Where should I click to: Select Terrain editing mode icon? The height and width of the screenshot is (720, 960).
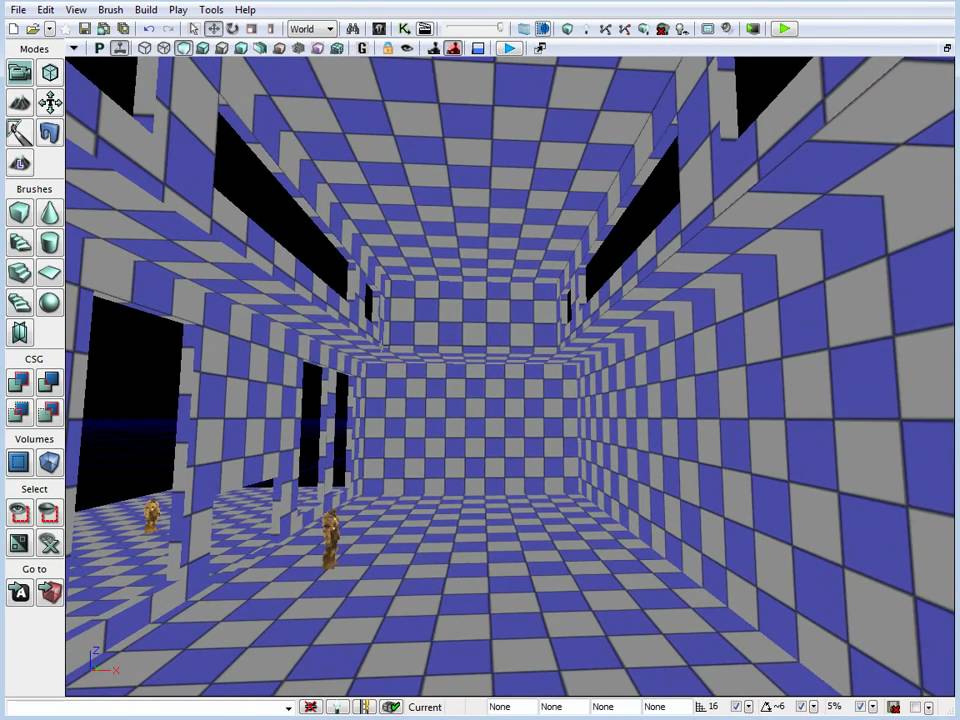(x=20, y=103)
